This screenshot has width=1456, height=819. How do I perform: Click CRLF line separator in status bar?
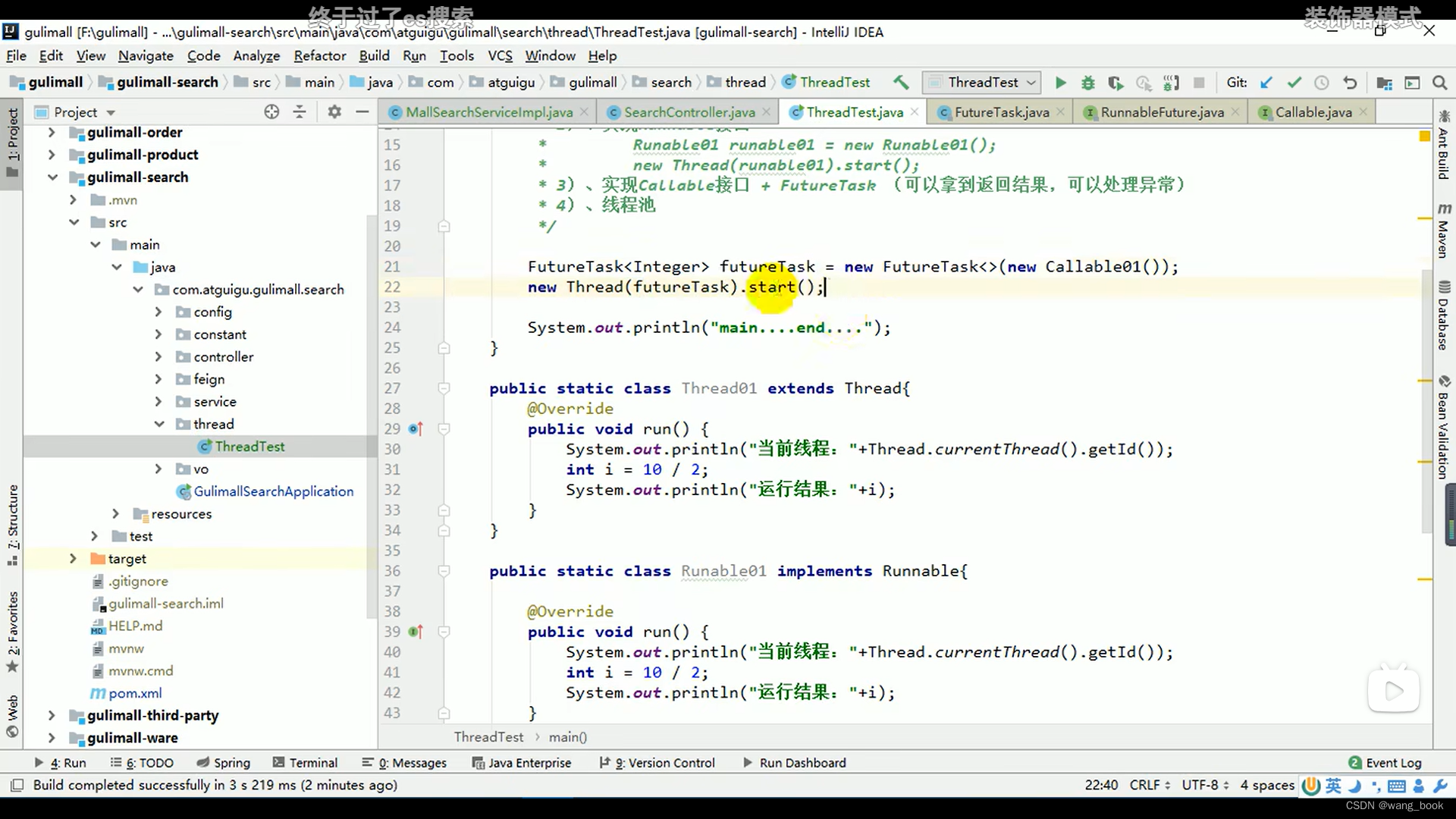point(1150,785)
